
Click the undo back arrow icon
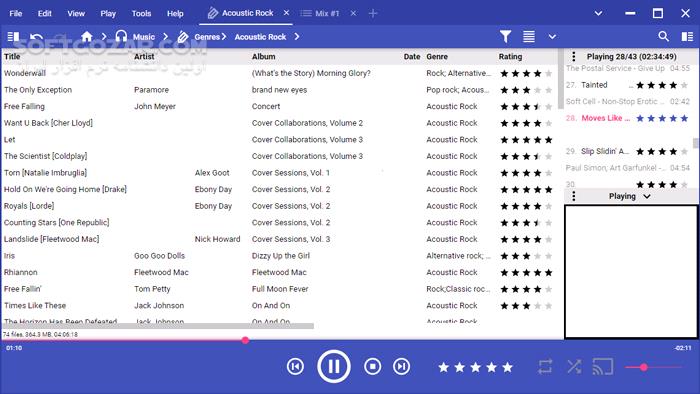click(x=37, y=37)
